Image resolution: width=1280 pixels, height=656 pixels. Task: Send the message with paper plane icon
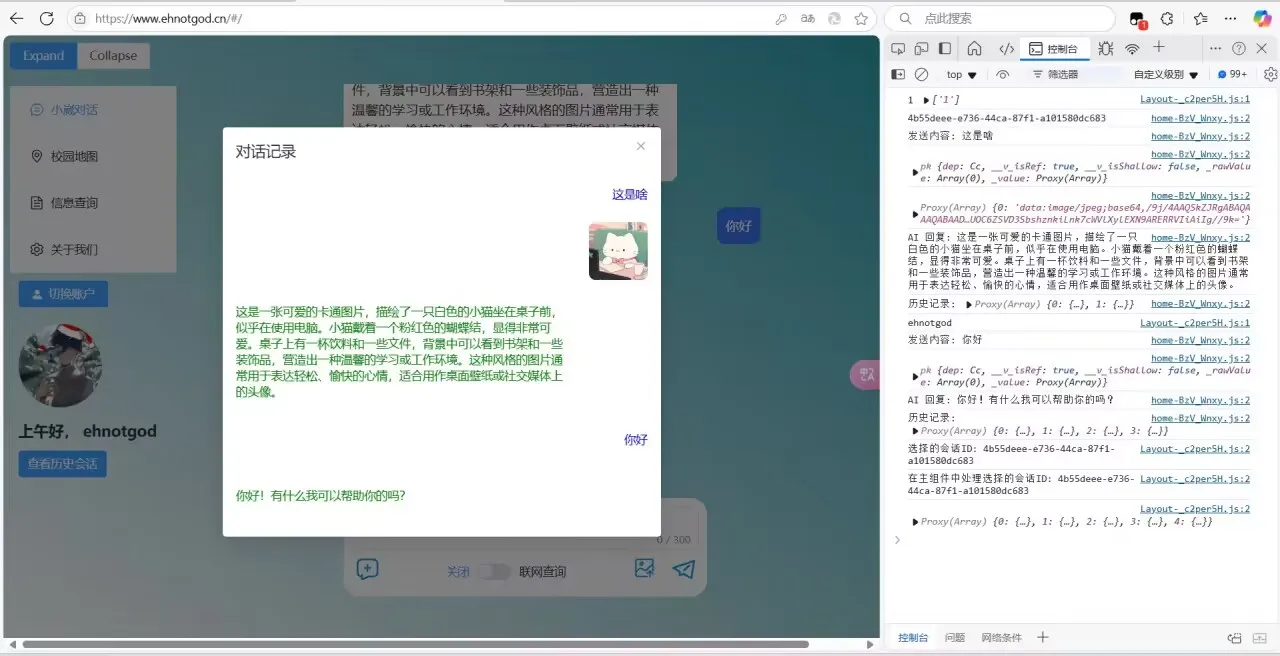683,569
